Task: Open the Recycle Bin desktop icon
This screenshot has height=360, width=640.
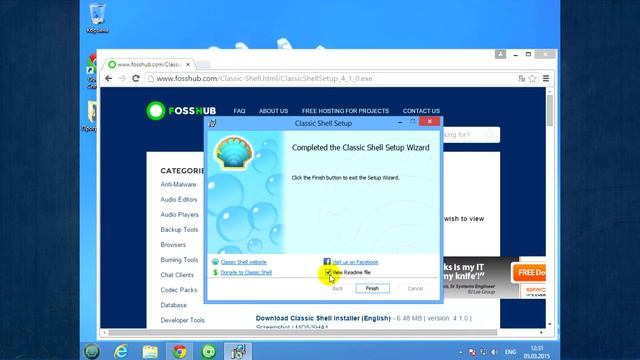Action: pyautogui.click(x=97, y=18)
